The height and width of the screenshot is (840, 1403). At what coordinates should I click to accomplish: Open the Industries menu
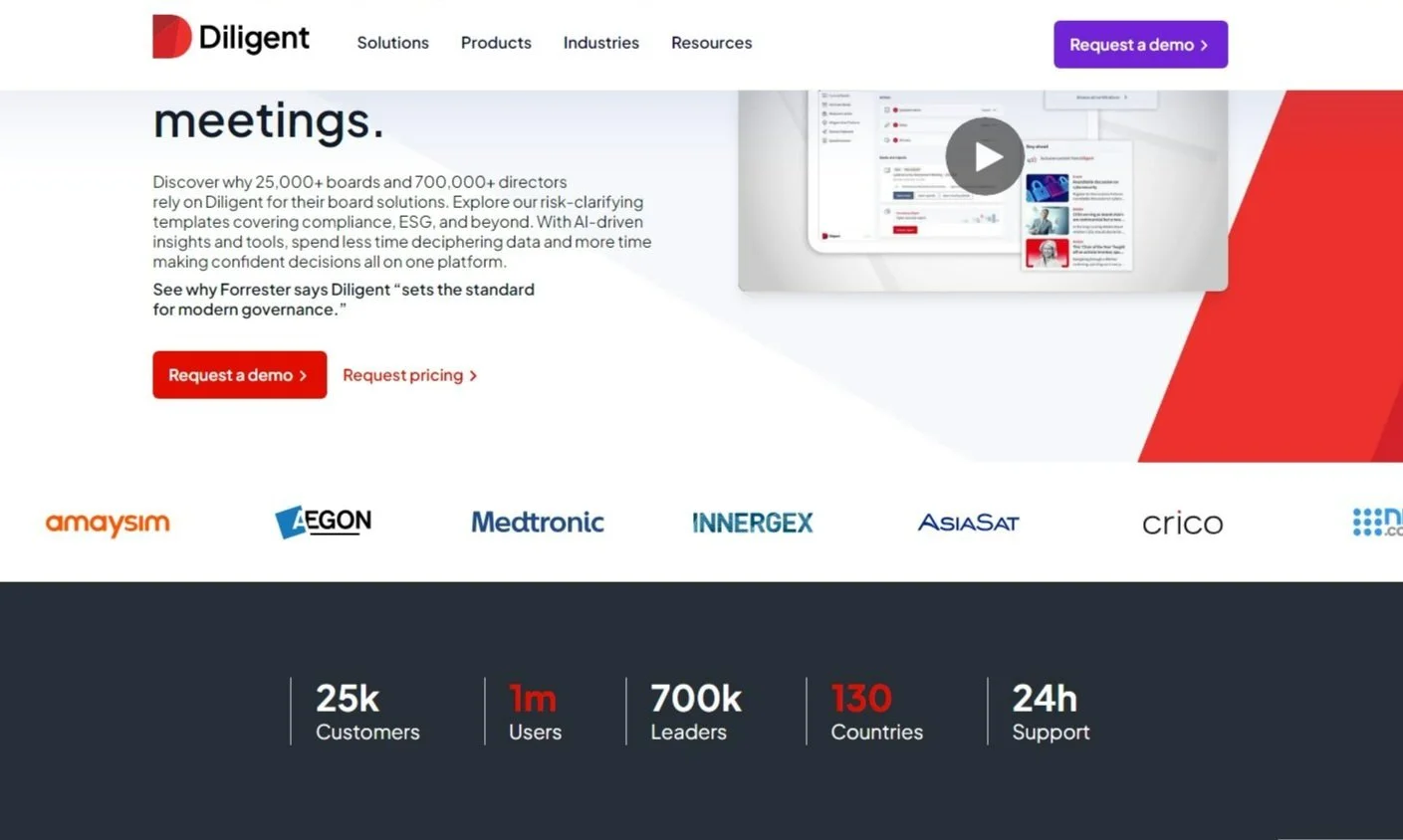[x=601, y=43]
